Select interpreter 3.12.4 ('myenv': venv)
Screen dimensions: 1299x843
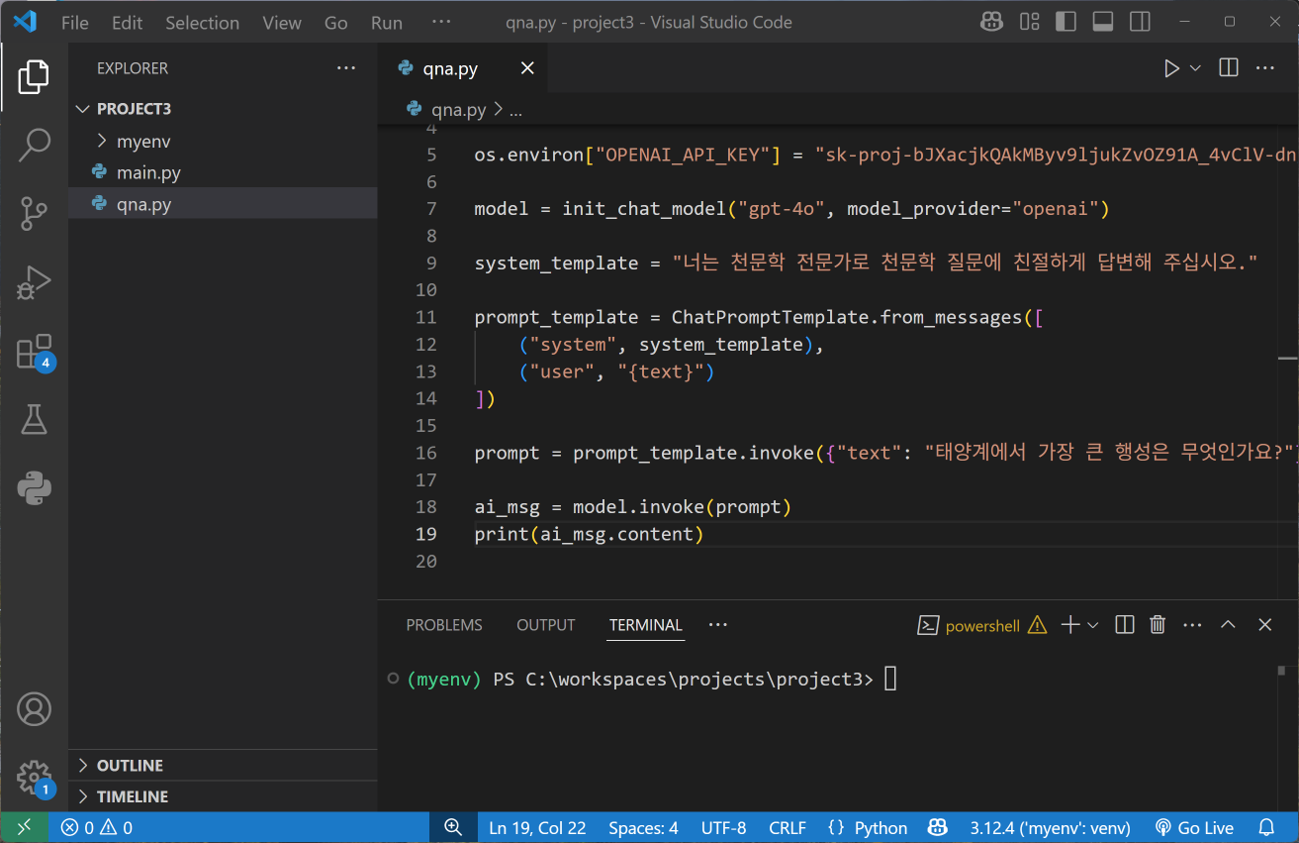coord(1050,828)
